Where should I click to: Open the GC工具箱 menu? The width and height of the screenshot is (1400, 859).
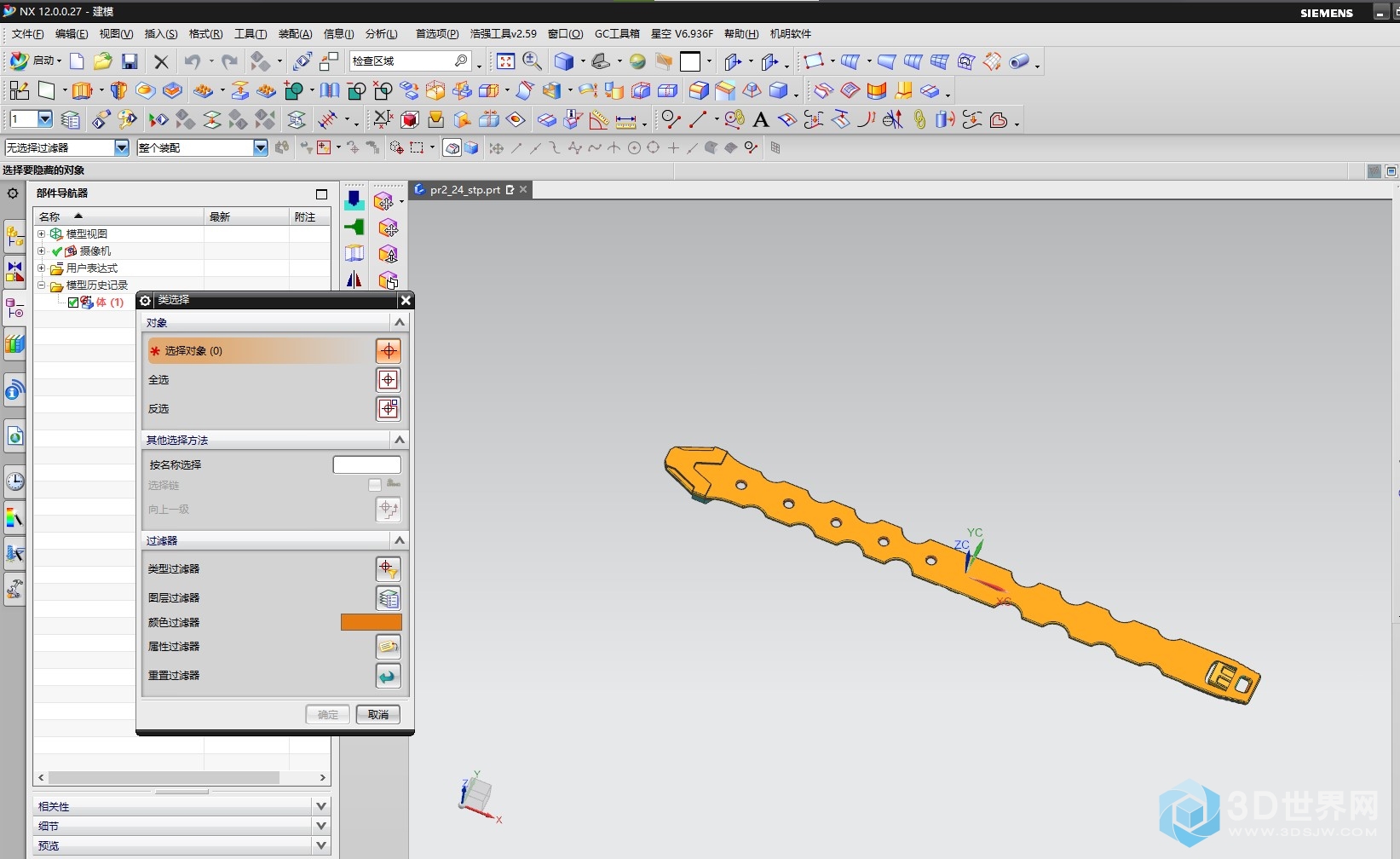click(x=617, y=34)
